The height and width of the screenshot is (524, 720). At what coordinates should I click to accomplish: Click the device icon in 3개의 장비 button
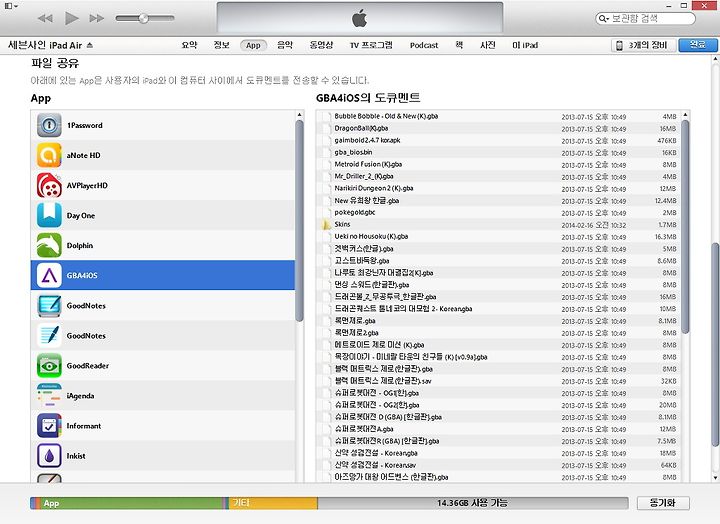pyautogui.click(x=619, y=45)
